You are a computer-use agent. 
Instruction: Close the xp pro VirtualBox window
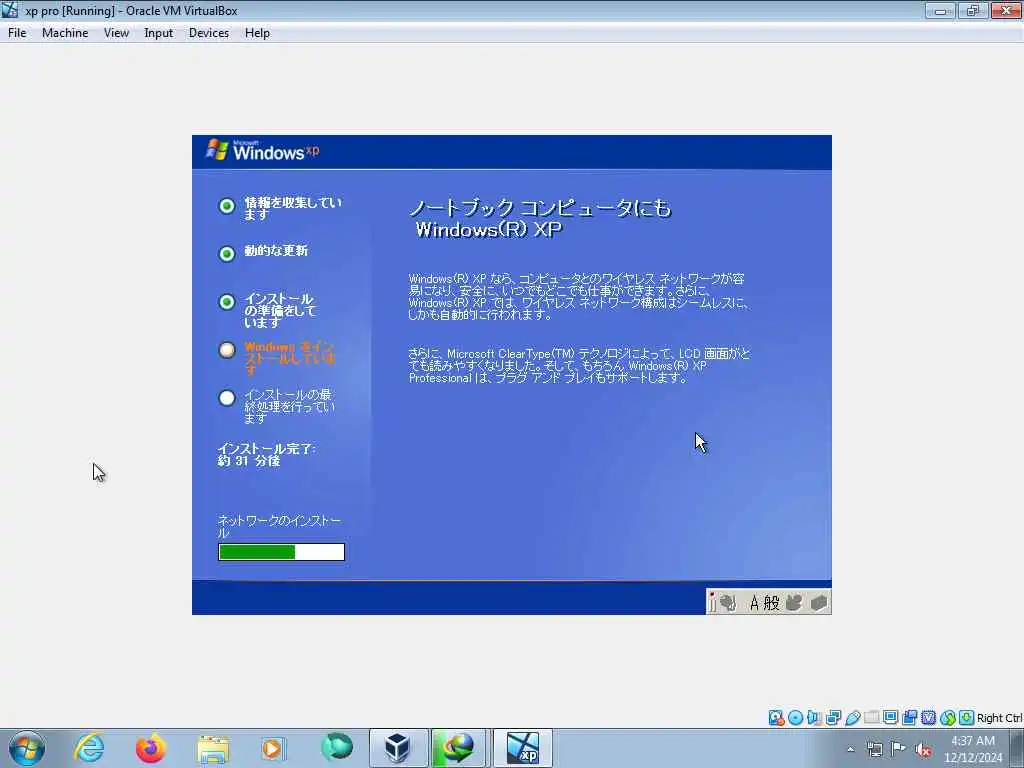(x=1006, y=10)
